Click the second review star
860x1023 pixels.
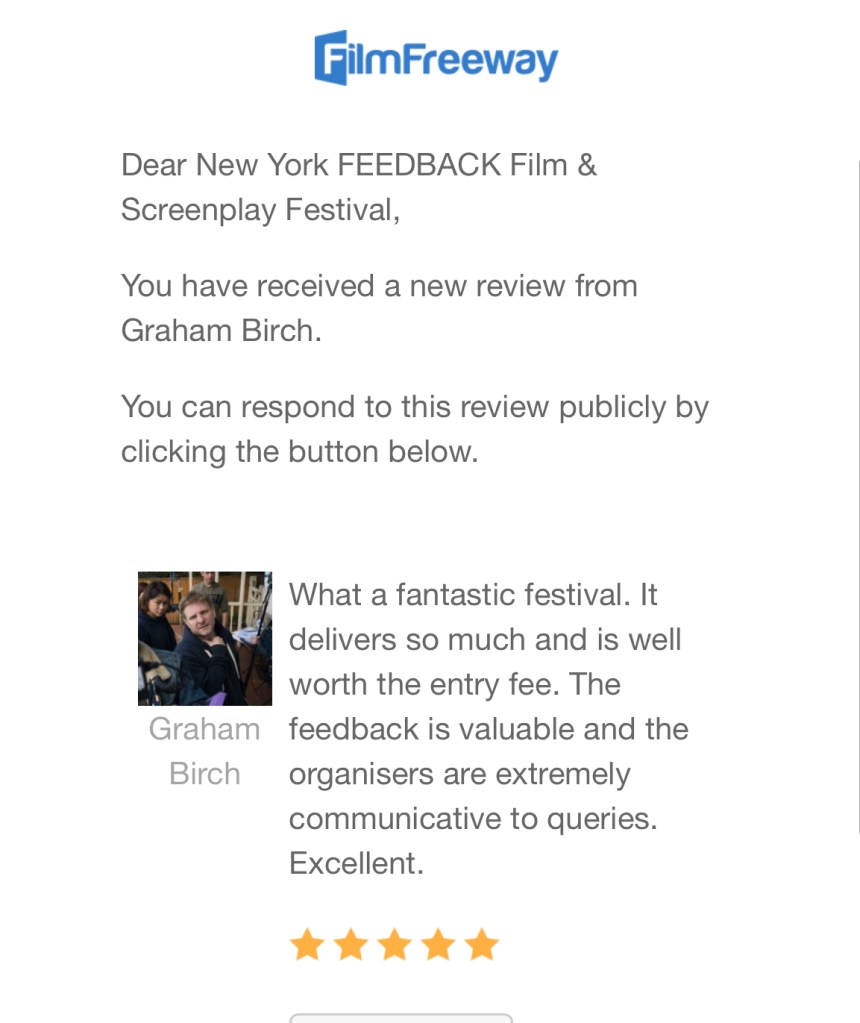350,944
